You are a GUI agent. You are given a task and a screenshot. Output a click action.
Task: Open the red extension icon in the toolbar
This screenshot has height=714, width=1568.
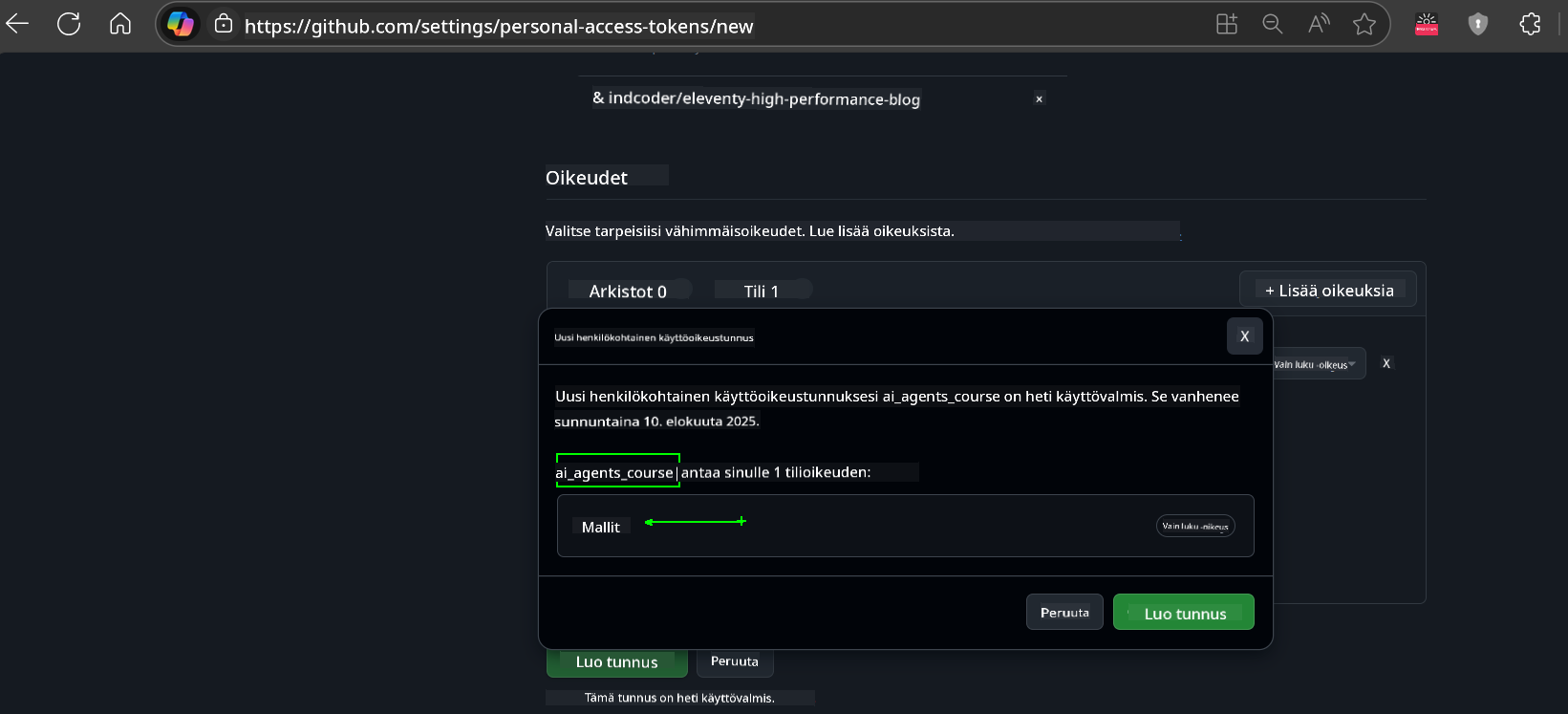pos(1427,25)
